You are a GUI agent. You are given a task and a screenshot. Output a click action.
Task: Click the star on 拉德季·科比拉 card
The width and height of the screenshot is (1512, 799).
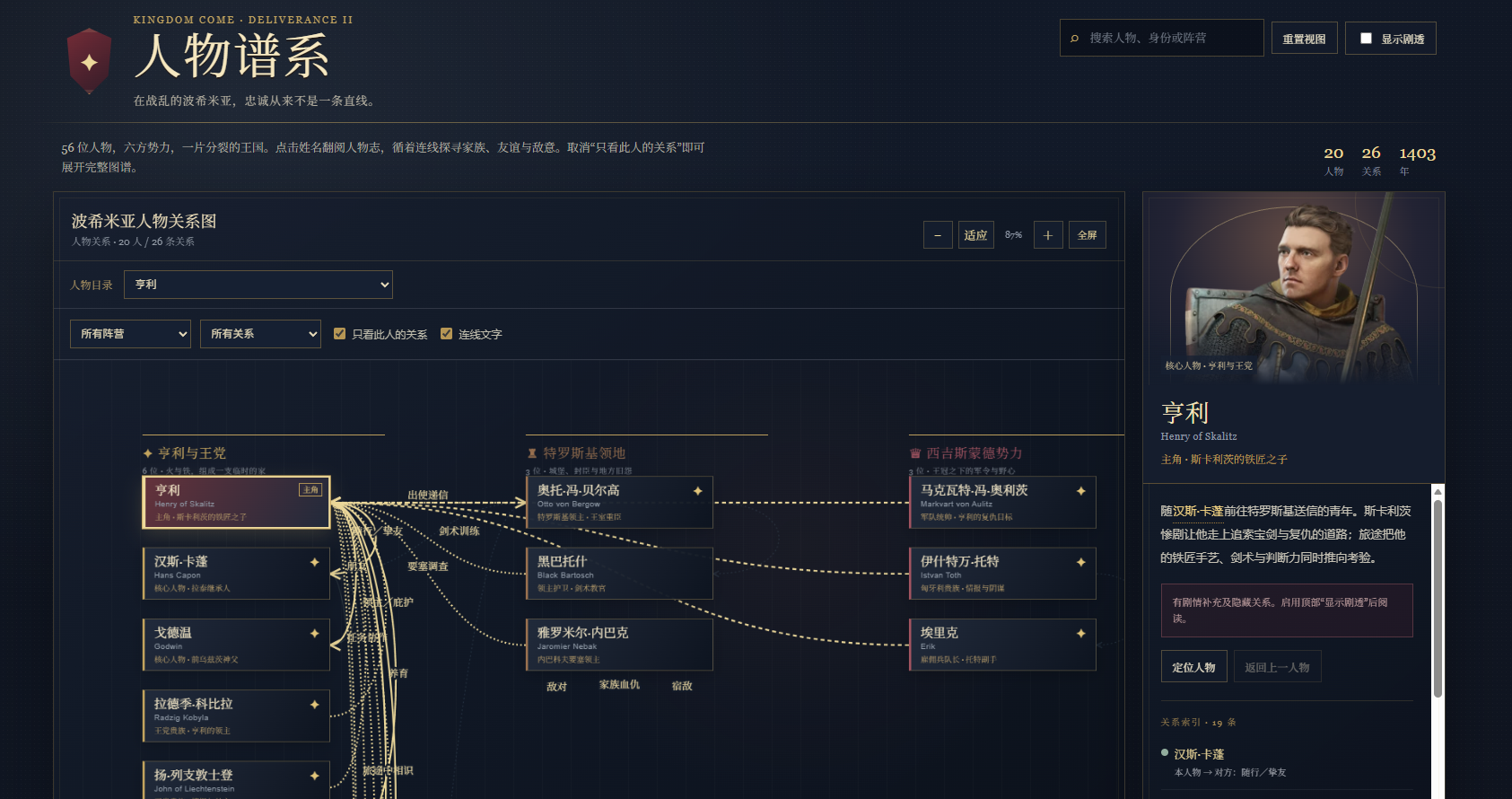coord(314,704)
